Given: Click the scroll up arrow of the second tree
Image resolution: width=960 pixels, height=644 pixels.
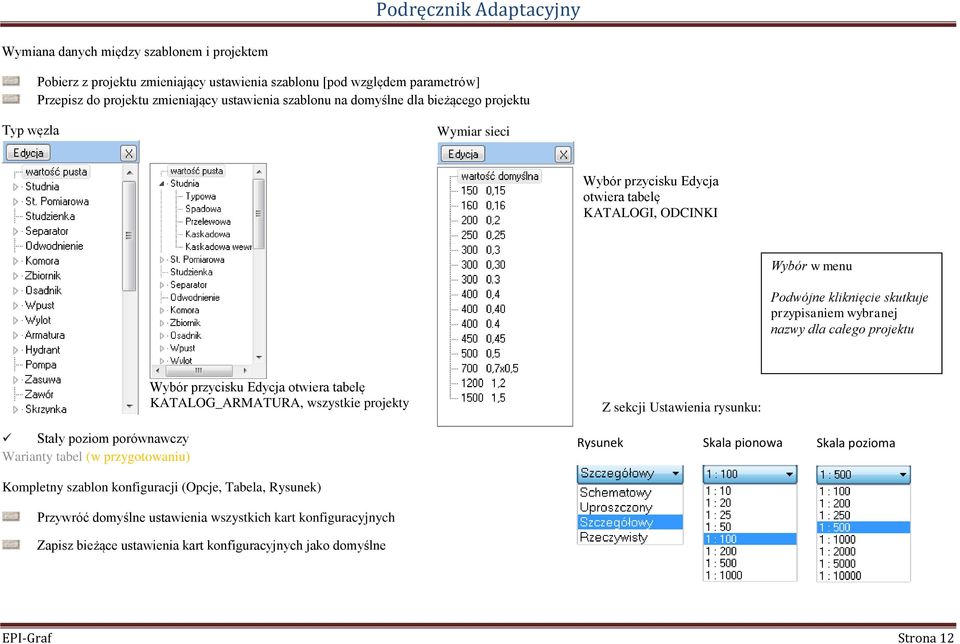Looking at the screenshot, I should tap(259, 172).
